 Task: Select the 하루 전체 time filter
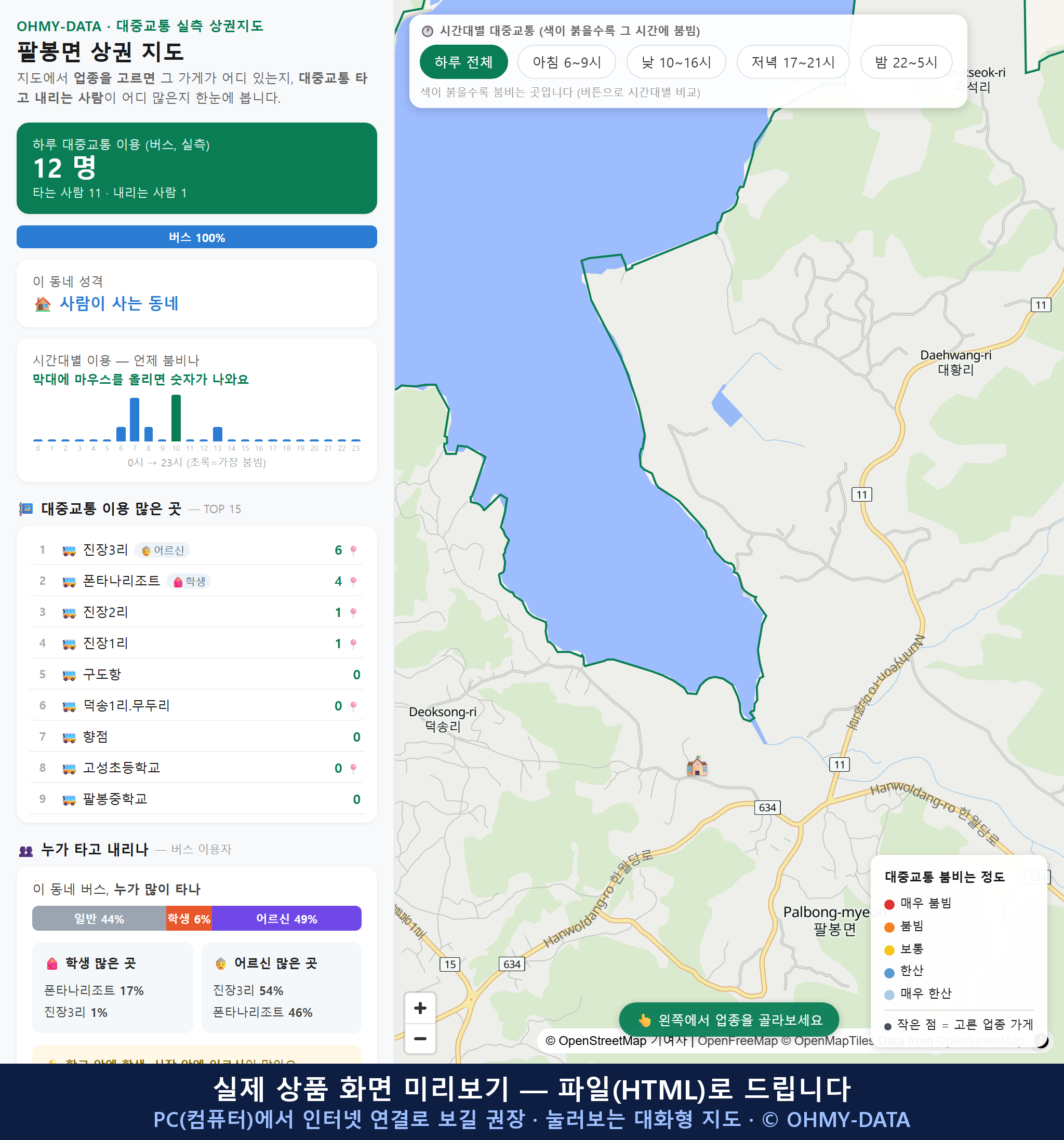coord(463,62)
